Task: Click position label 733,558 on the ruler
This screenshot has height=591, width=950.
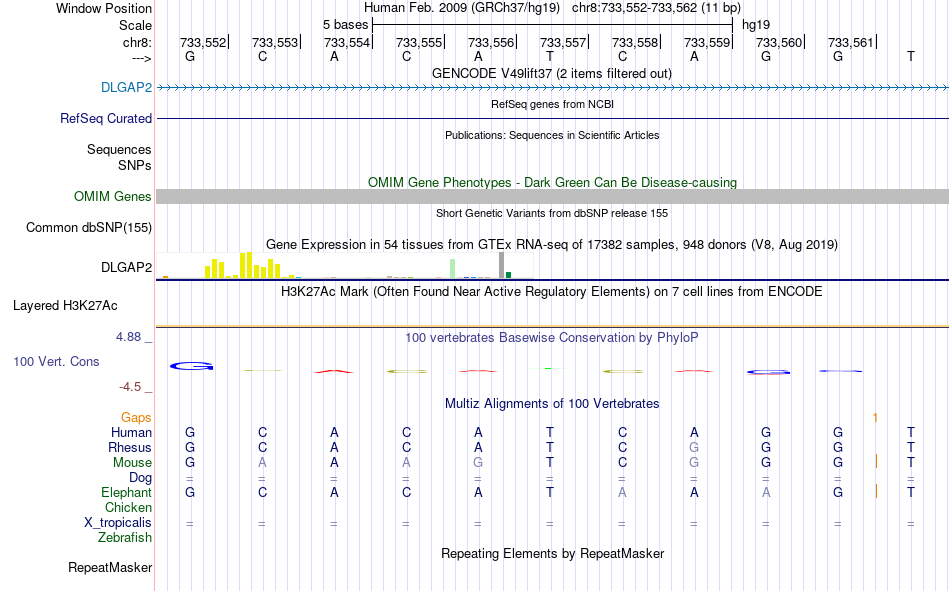Action: point(634,42)
